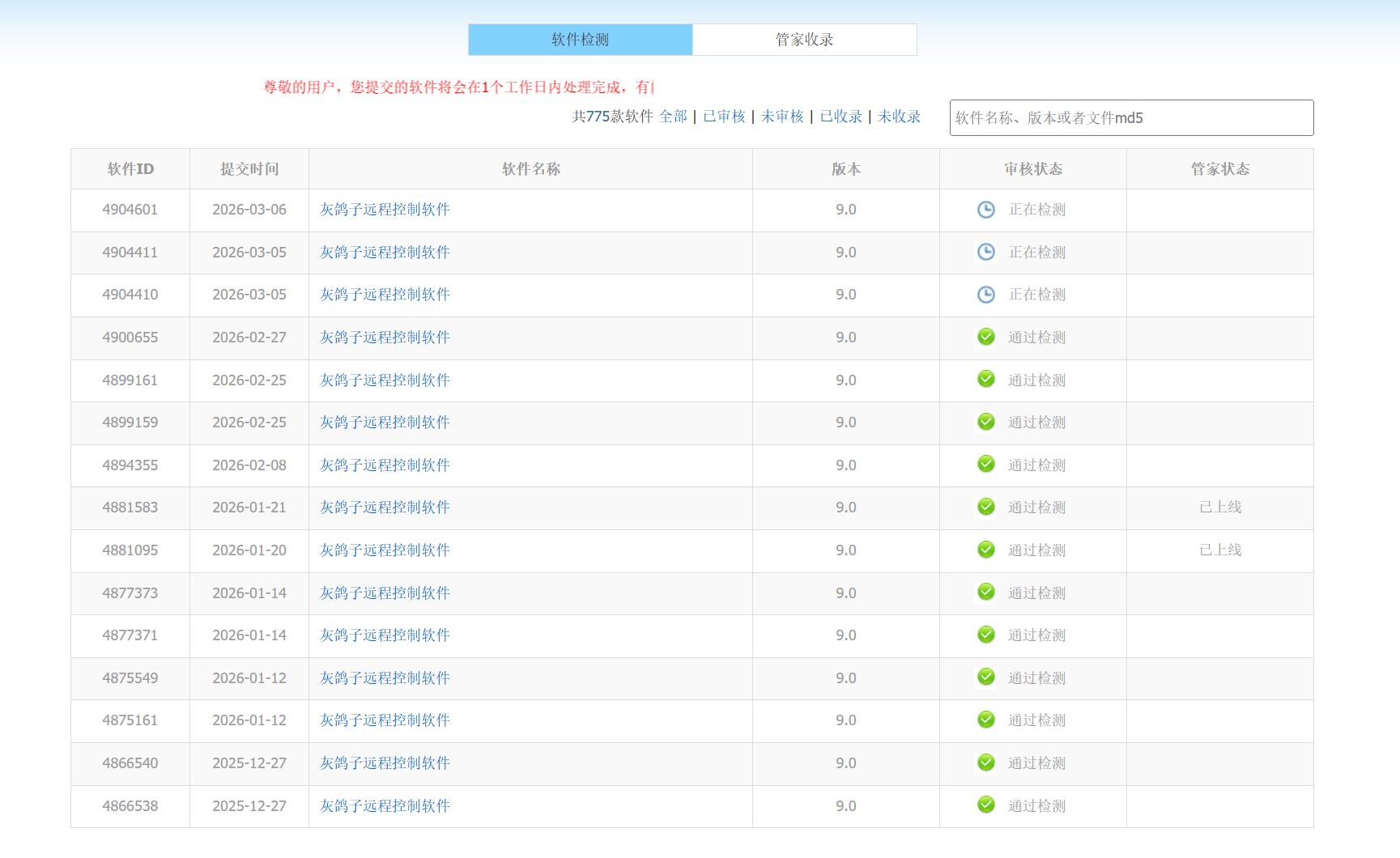Filter by 未审核 software
This screenshot has height=858, width=1400.
point(782,117)
